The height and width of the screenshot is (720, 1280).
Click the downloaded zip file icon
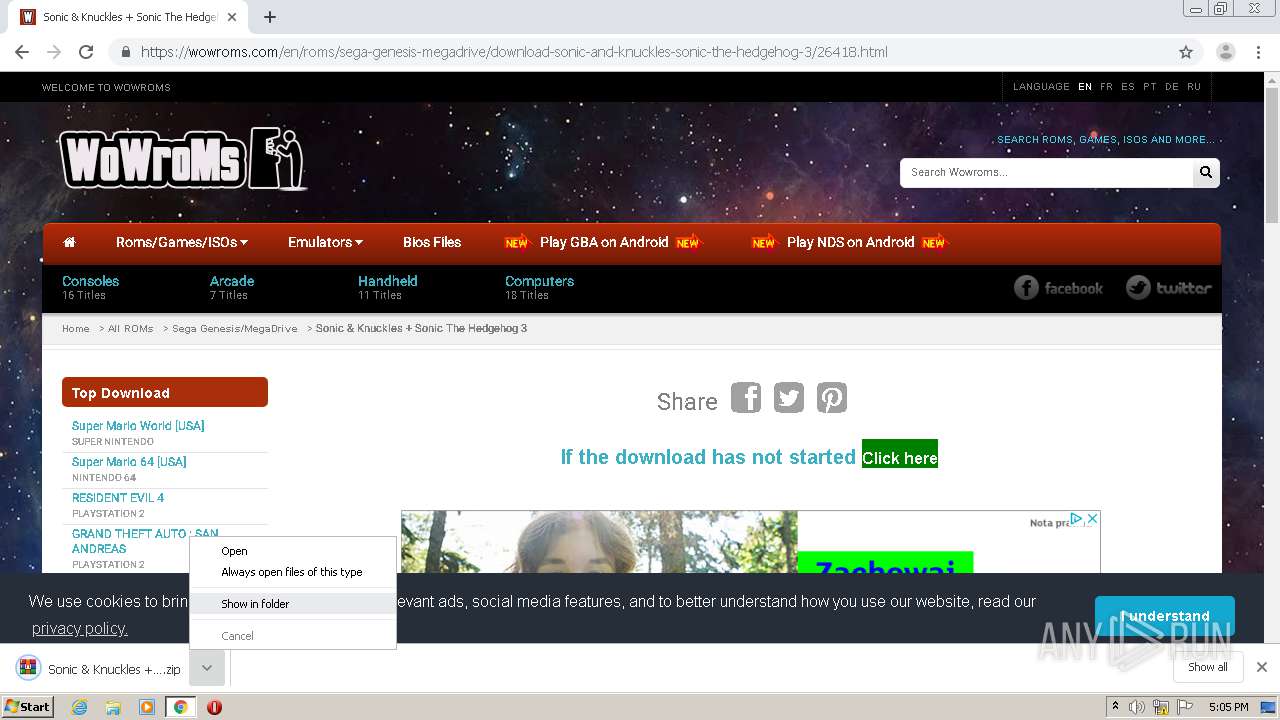pos(28,668)
